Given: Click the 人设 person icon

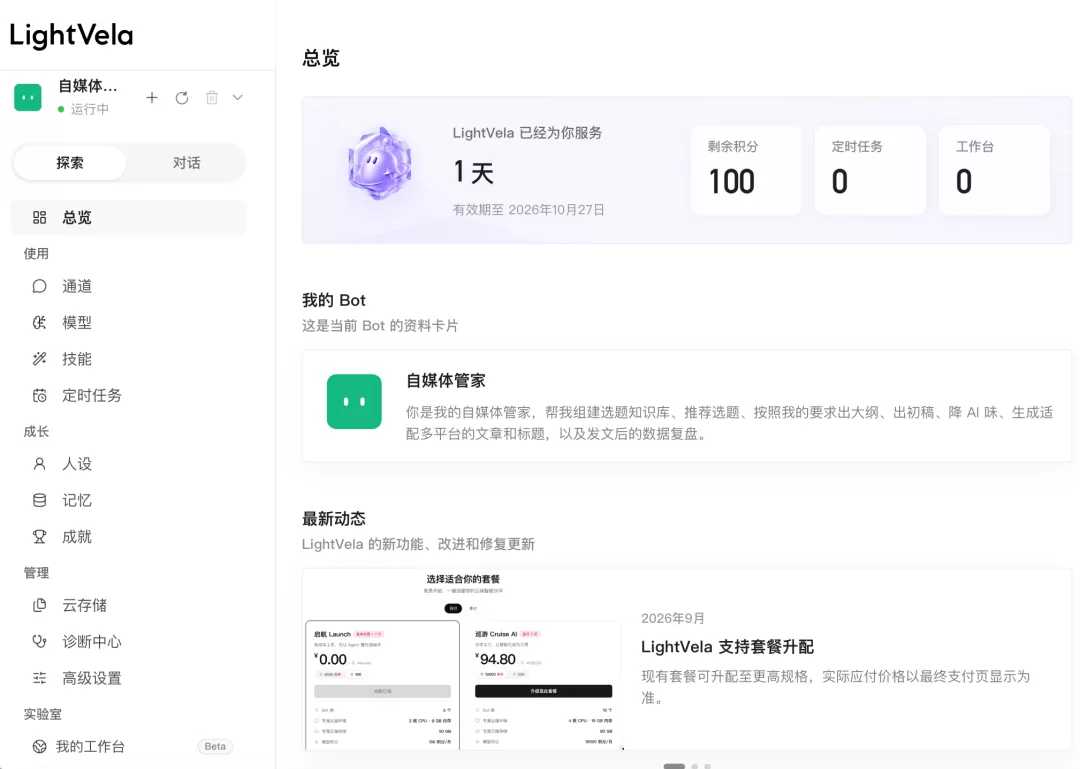Looking at the screenshot, I should [x=39, y=464].
